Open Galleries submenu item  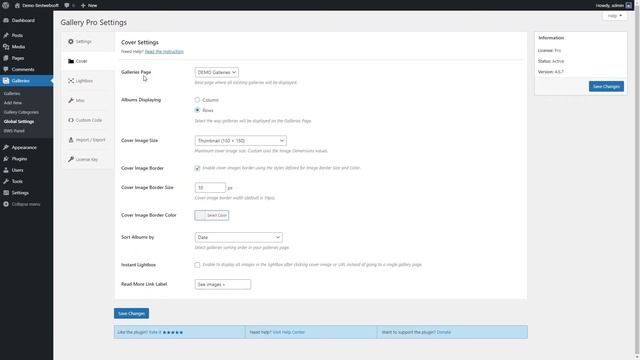point(12,93)
